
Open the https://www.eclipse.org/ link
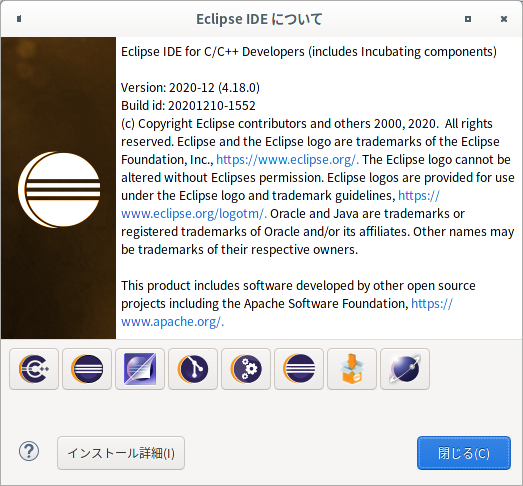[x=288, y=160]
